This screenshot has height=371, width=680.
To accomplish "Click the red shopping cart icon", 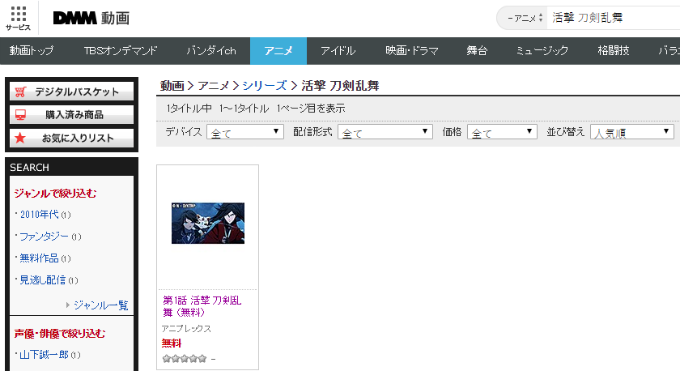I will click(20, 92).
